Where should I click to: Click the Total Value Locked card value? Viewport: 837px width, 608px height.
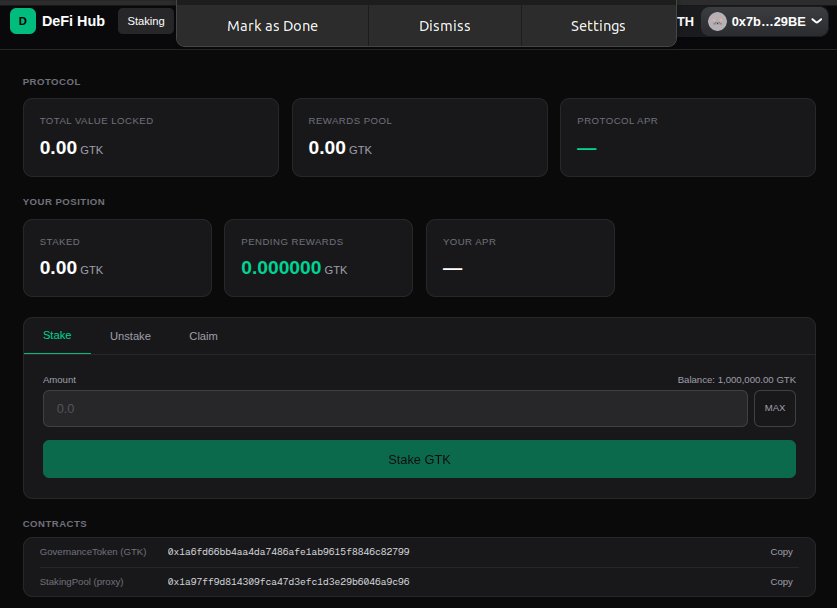pos(72,148)
